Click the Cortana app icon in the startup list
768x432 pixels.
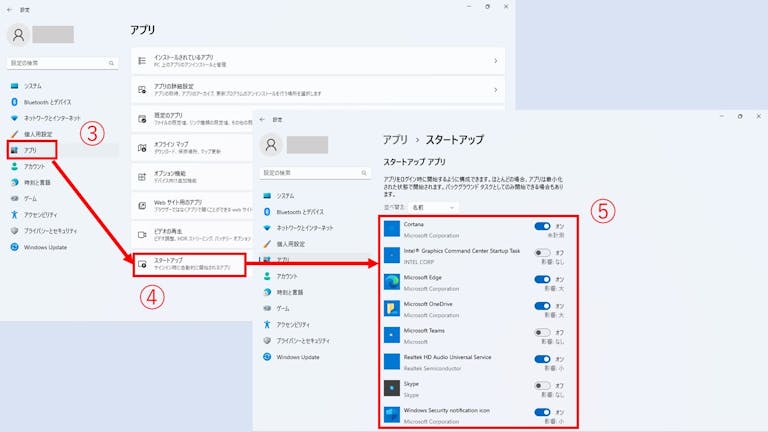(392, 229)
